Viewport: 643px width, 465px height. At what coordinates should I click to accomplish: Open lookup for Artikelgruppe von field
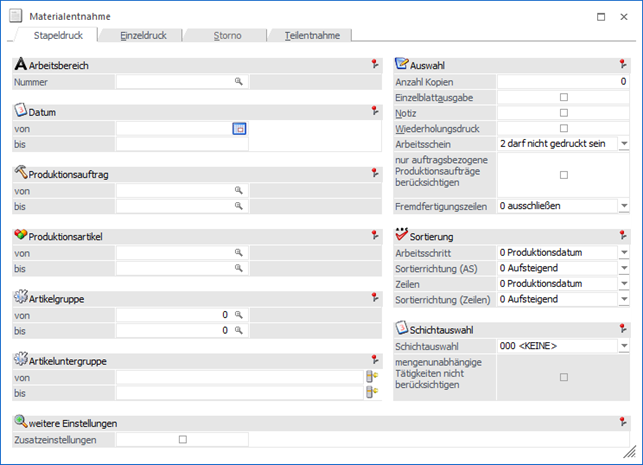tap(239, 315)
